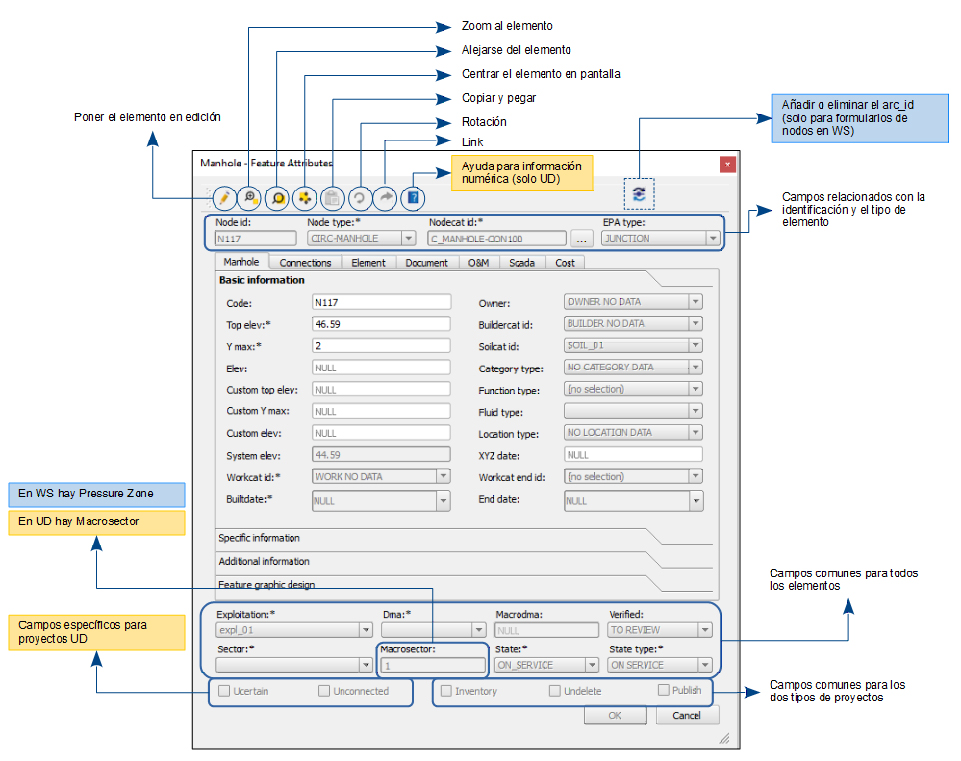This screenshot has height=761, width=961.
Task: Switch to the Cost tab
Action: (x=565, y=263)
